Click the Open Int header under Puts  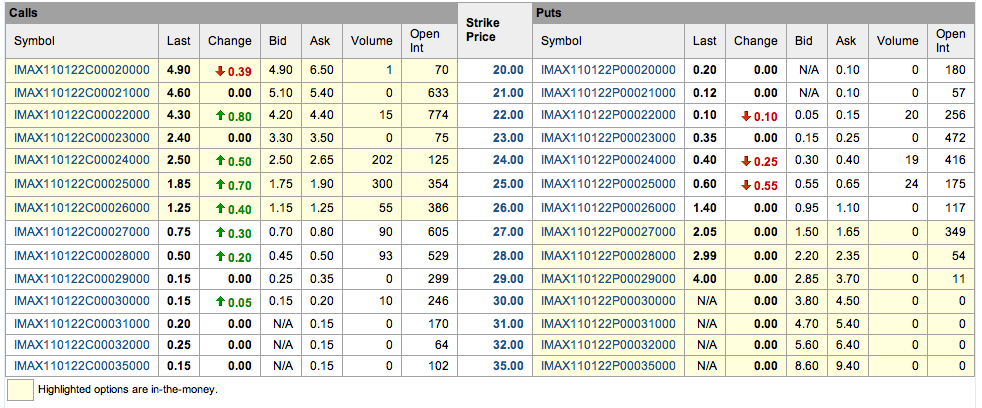pyautogui.click(x=950, y=41)
